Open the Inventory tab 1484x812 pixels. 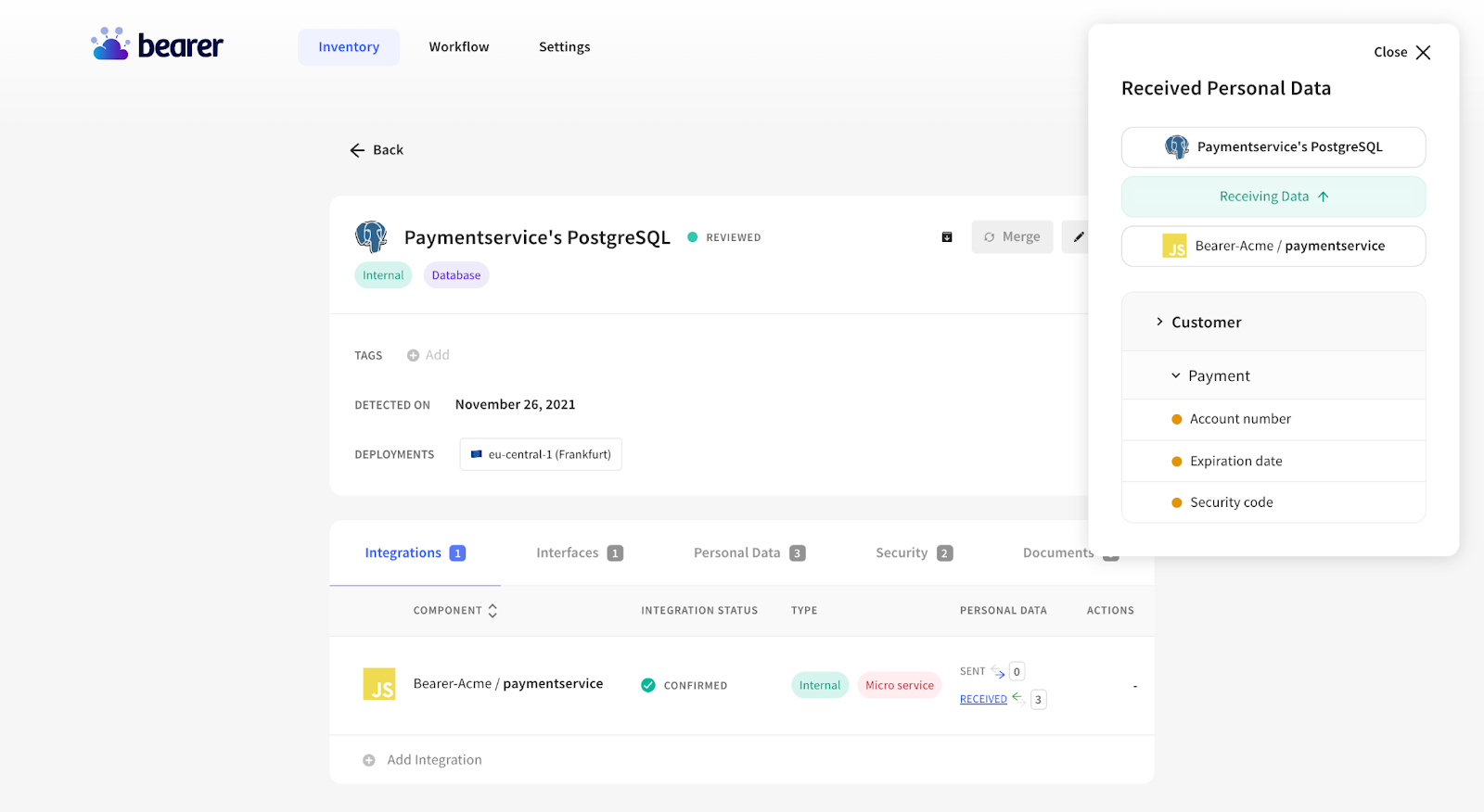click(x=349, y=47)
